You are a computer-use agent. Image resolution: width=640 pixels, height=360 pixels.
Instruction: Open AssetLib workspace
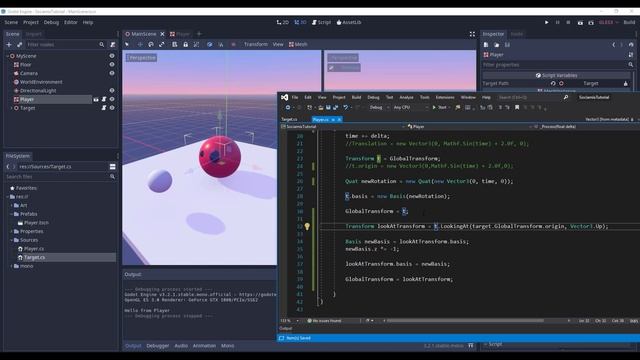(349, 22)
